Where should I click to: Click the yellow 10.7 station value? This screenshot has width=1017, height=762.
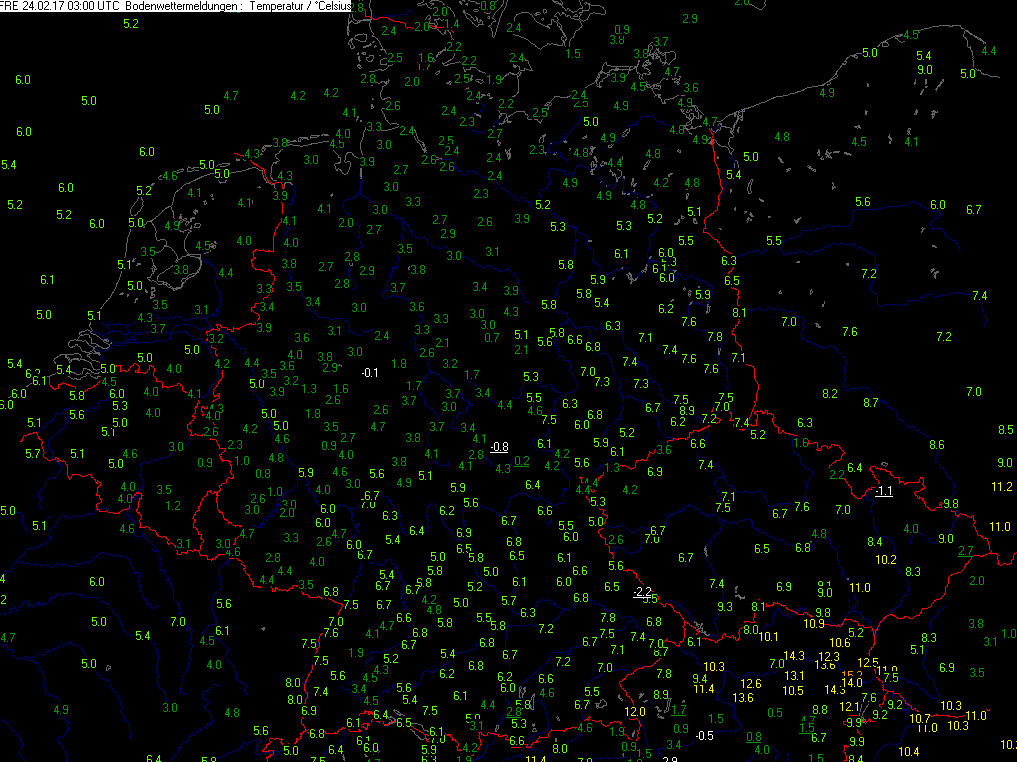pyautogui.click(x=921, y=719)
